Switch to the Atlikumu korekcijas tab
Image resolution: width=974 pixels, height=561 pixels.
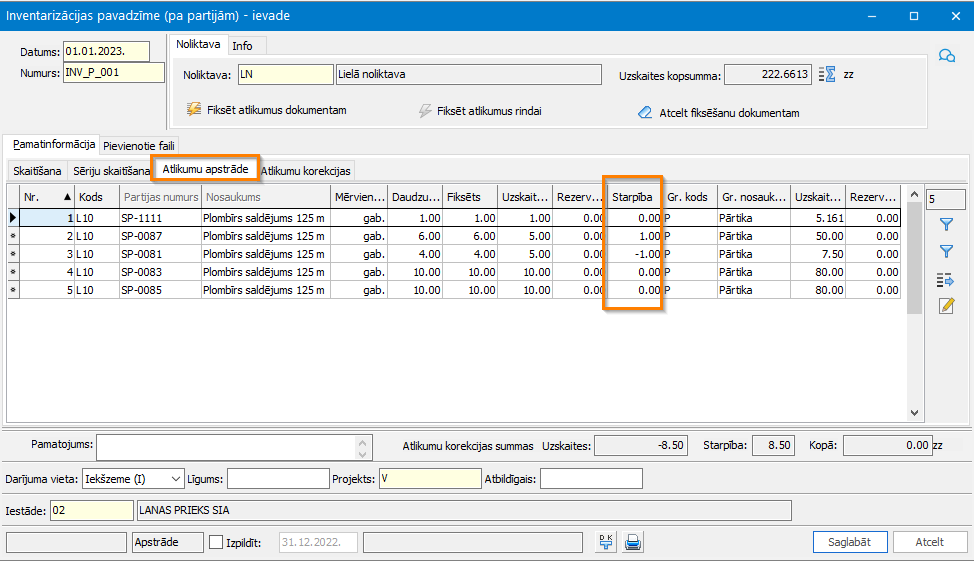tap(306, 171)
